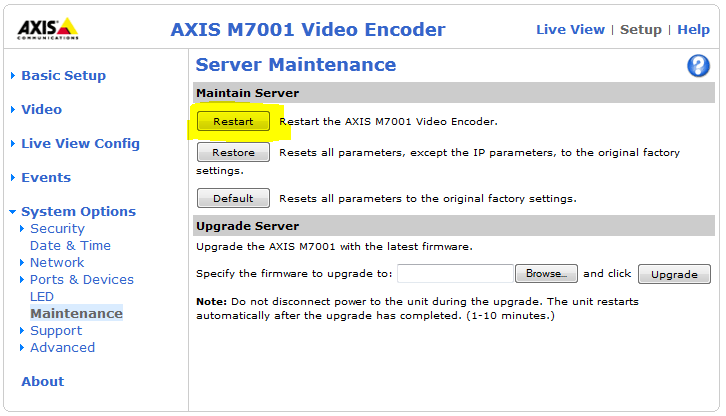Click the firmware file path field
The width and height of the screenshot is (726, 416).
pyautogui.click(x=455, y=273)
